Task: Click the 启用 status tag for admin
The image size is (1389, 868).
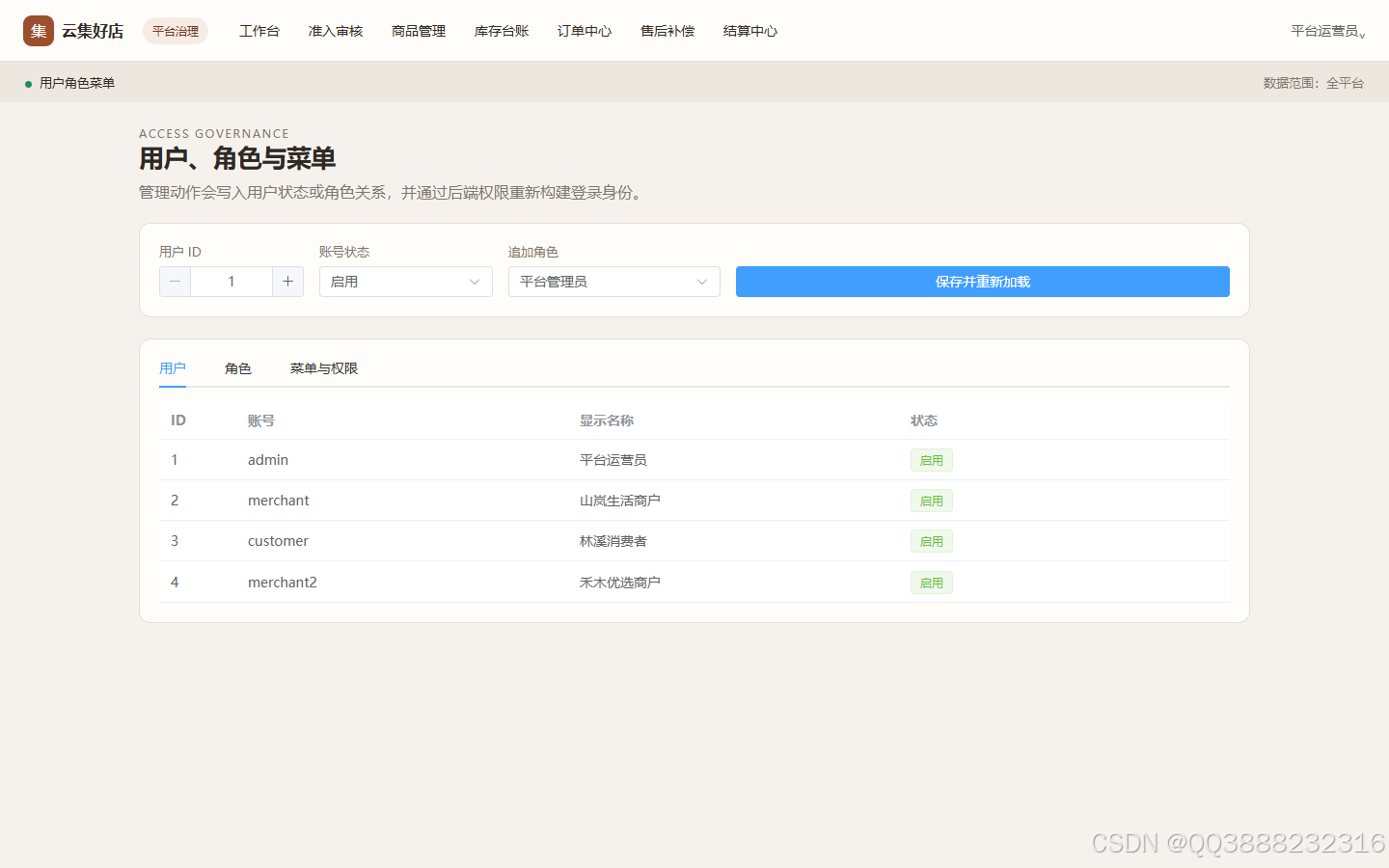Action: tap(932, 460)
